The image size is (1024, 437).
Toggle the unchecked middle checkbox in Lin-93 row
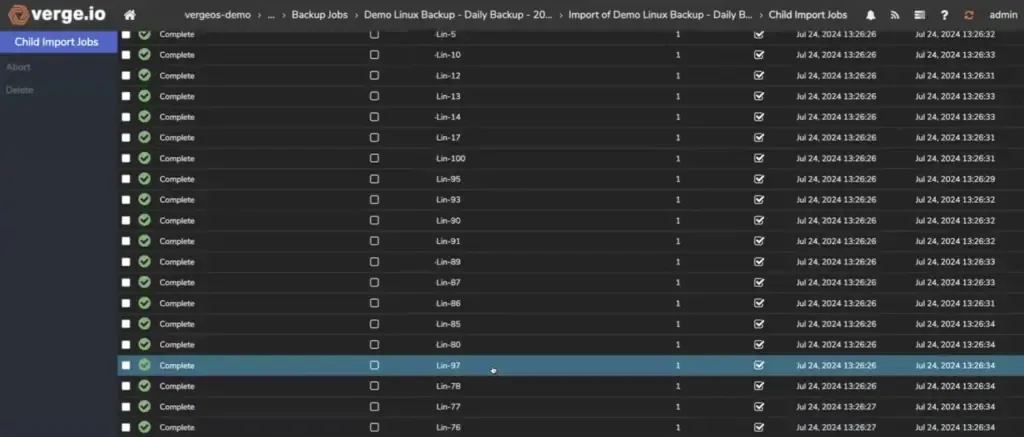(374, 200)
